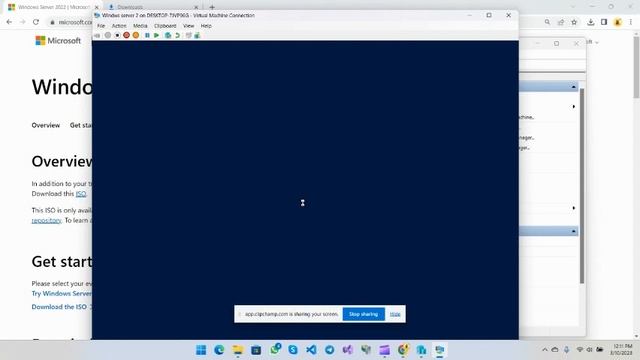640x360 pixels.
Task: Click the green Reset/Play toolbar icon
Action: [x=157, y=36]
